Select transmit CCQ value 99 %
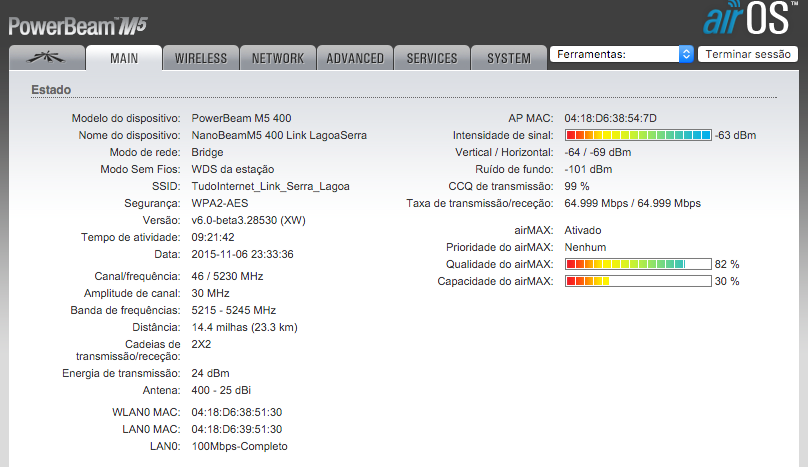The width and height of the screenshot is (808, 467). [577, 186]
